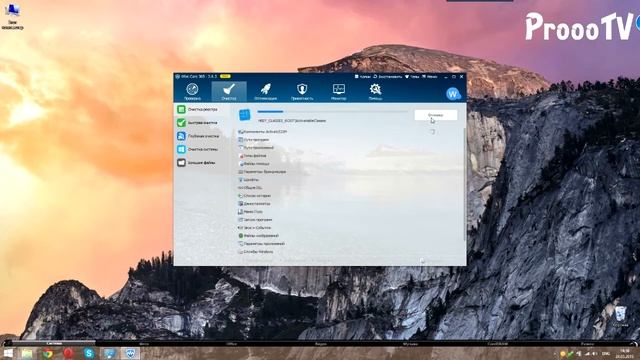The image size is (640, 360).
Task: Click the computer desktop icon at top left
Action: tap(13, 17)
